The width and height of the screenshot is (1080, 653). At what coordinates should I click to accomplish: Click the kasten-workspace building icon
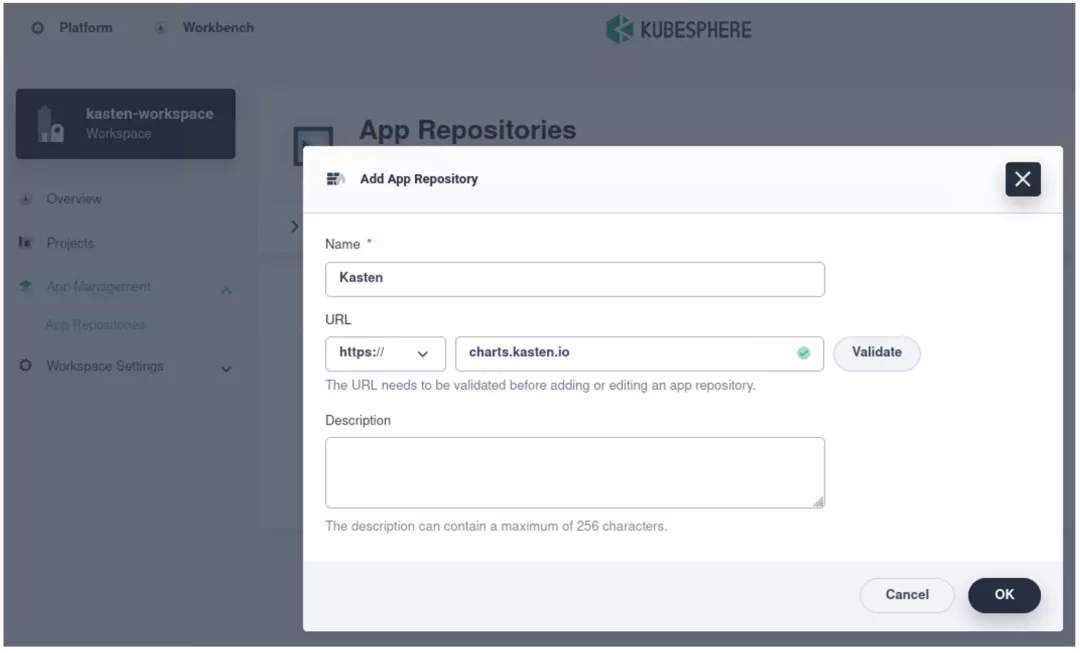[x=51, y=122]
